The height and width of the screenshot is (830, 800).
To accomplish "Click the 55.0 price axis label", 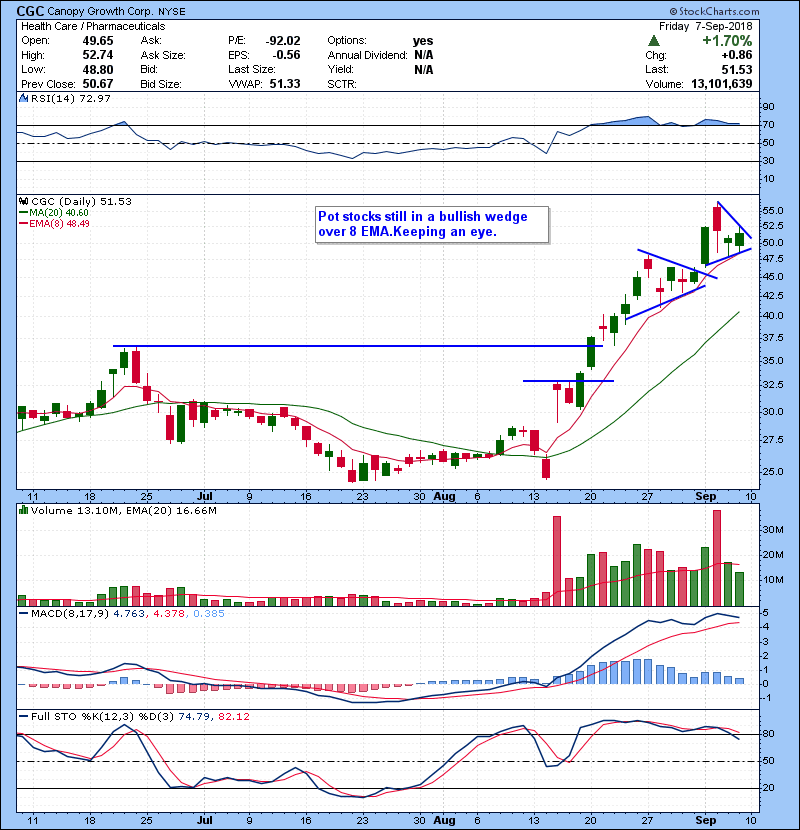I will [772, 211].
